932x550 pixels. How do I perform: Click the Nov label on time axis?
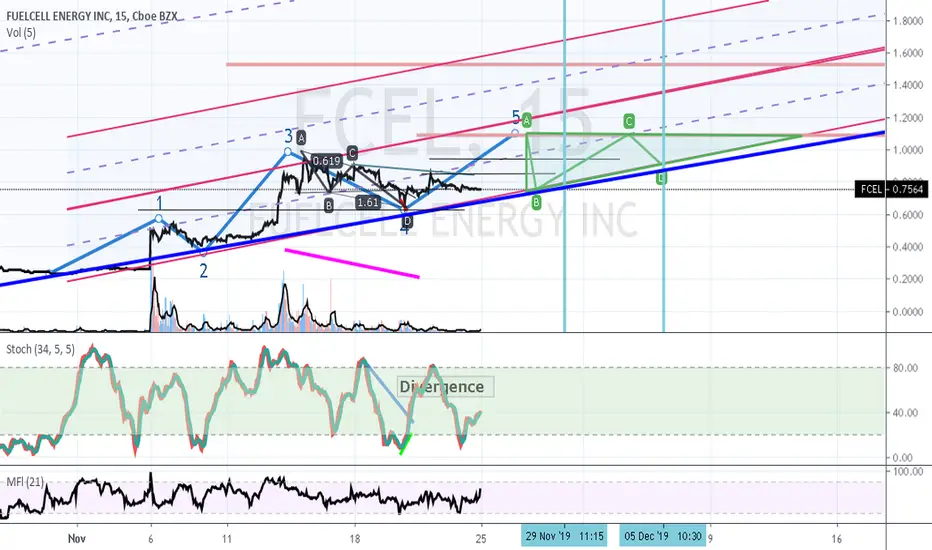[77, 539]
